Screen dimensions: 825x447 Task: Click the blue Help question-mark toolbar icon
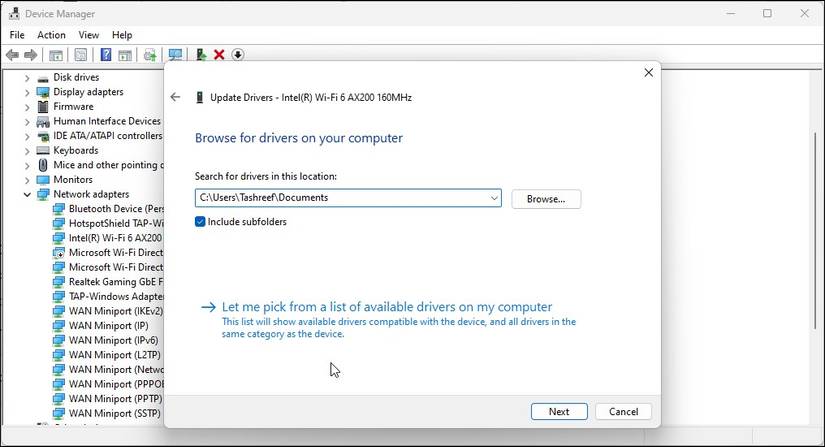pos(106,54)
